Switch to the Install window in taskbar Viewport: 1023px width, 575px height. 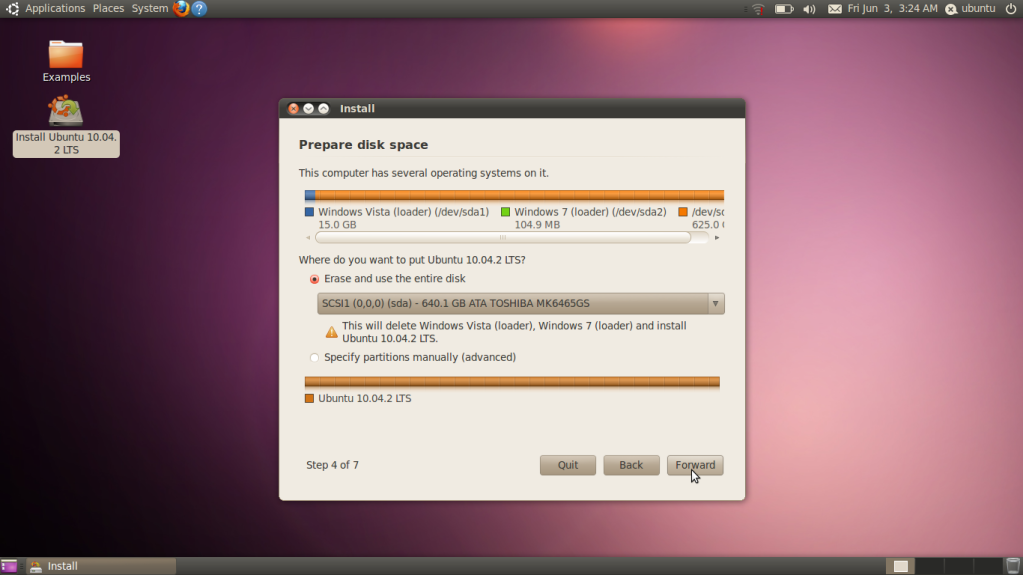coord(101,566)
